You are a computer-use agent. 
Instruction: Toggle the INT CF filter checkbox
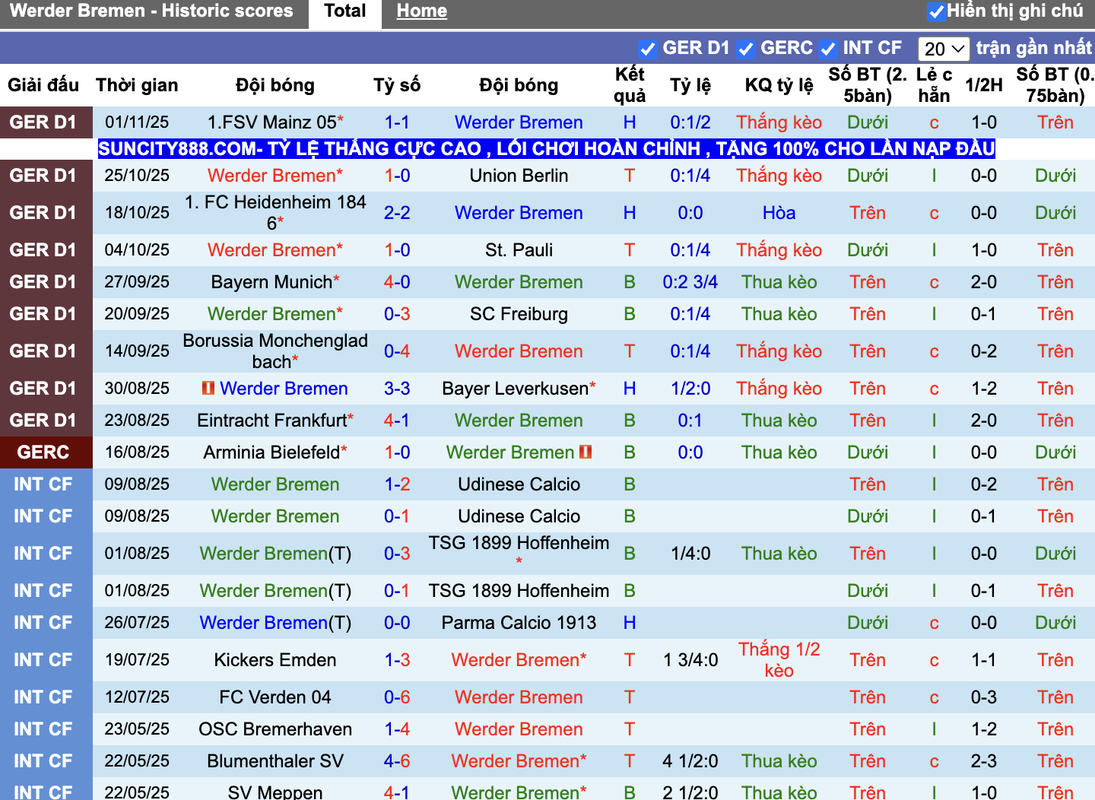tap(828, 49)
